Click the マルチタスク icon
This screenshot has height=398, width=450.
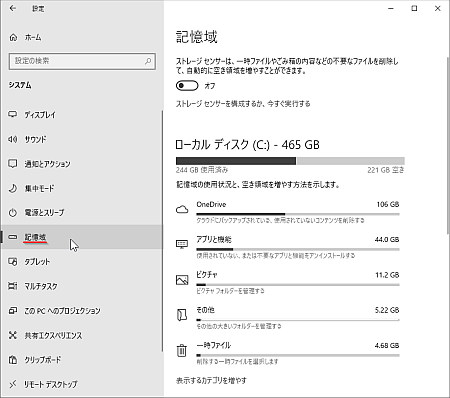pyautogui.click(x=13, y=286)
